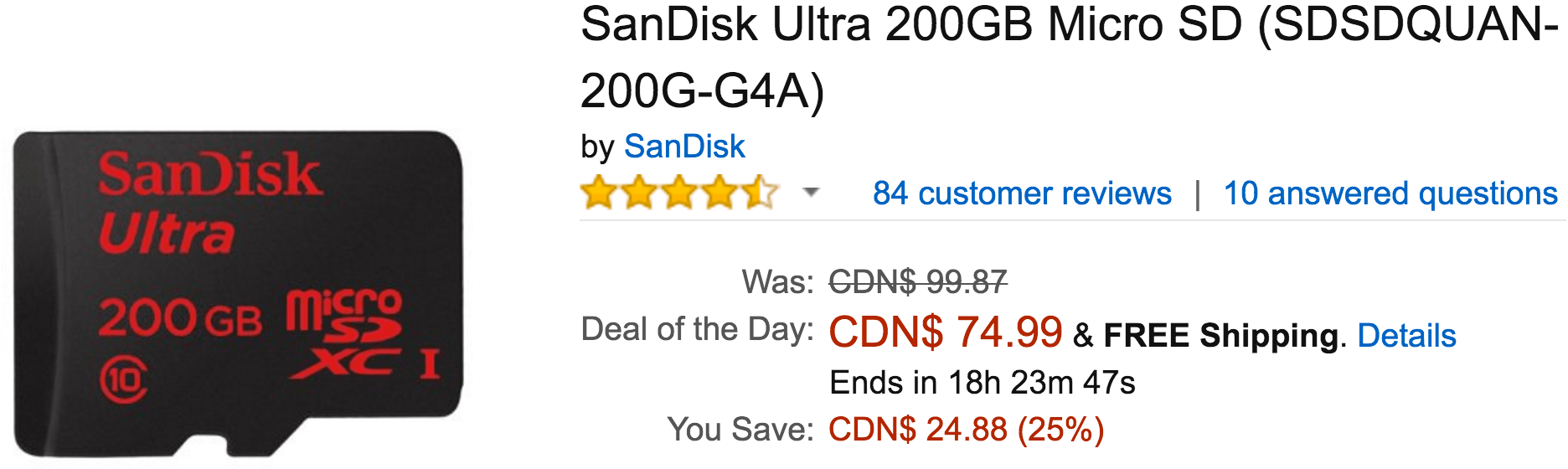Click the CDN$ 24.88 (25%) savings amount
Viewport: 1568px width, 469px height.
967,430
